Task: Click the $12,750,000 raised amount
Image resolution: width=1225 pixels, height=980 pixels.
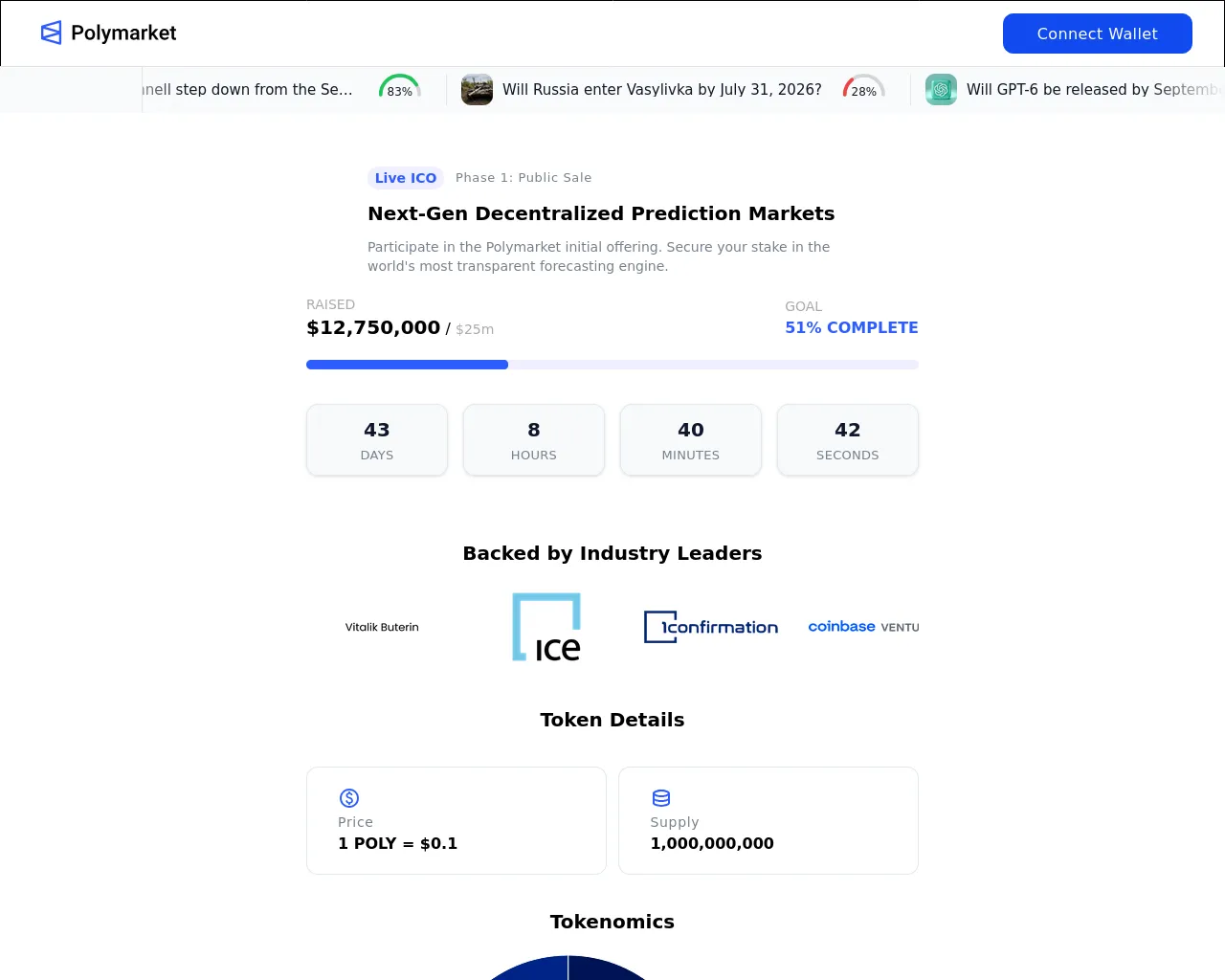Action: [373, 327]
